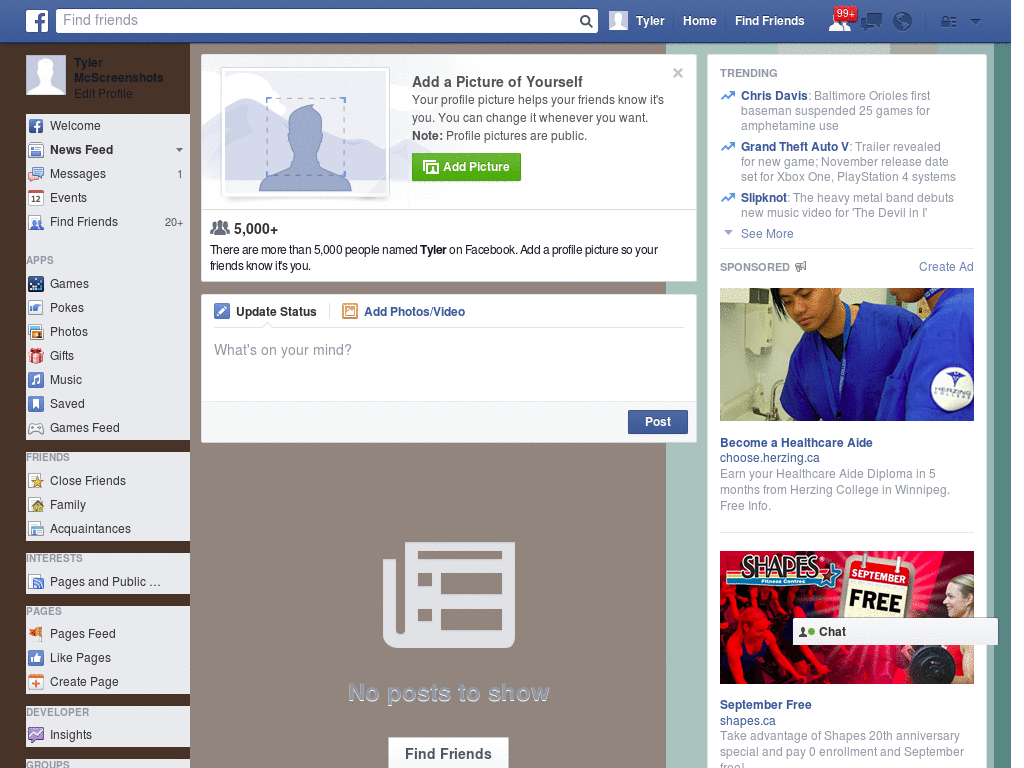This screenshot has width=1024, height=768.
Task: Open the Saved bookmark icon
Action: (x=36, y=404)
